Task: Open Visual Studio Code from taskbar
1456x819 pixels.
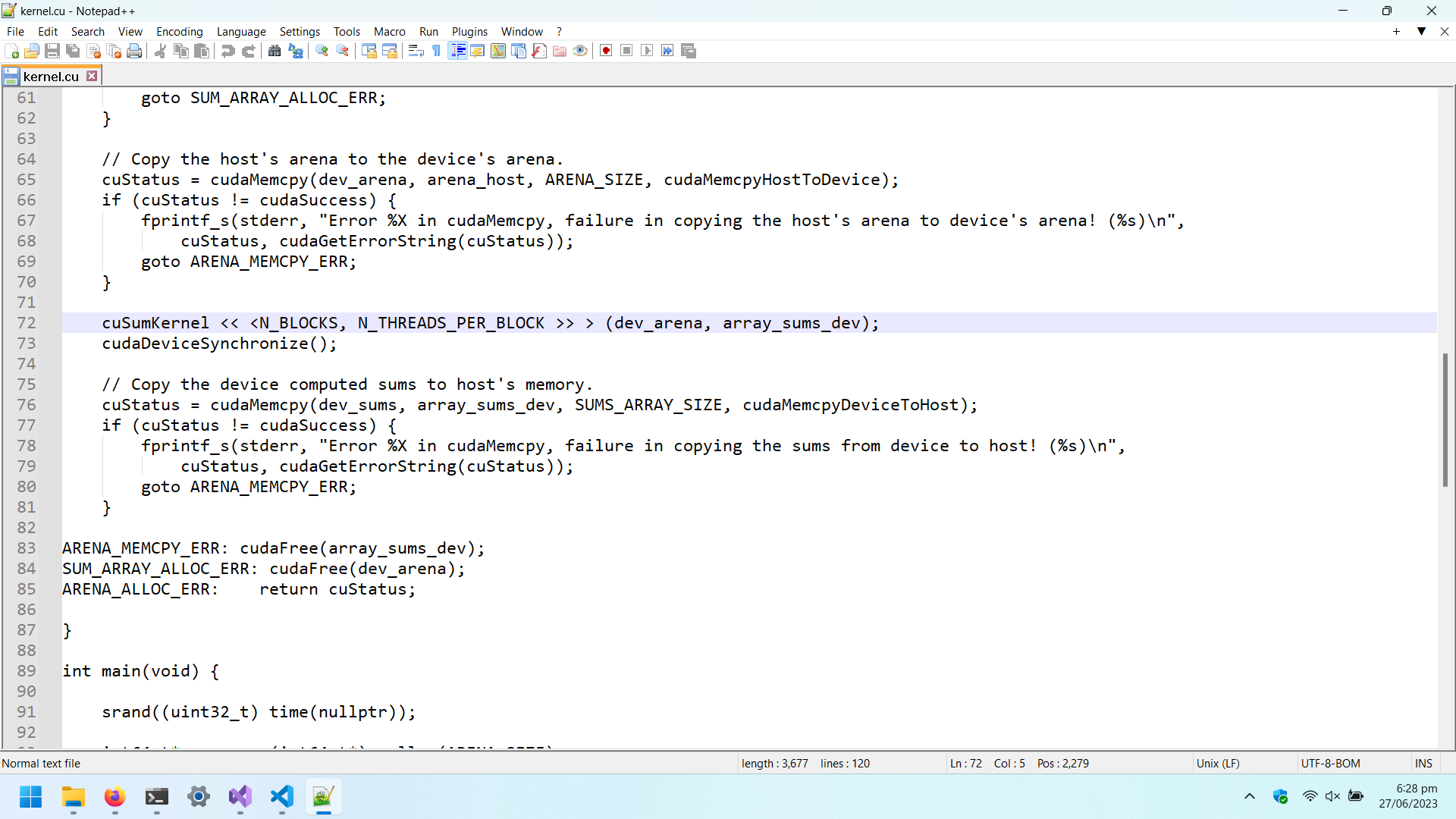Action: coord(282,797)
